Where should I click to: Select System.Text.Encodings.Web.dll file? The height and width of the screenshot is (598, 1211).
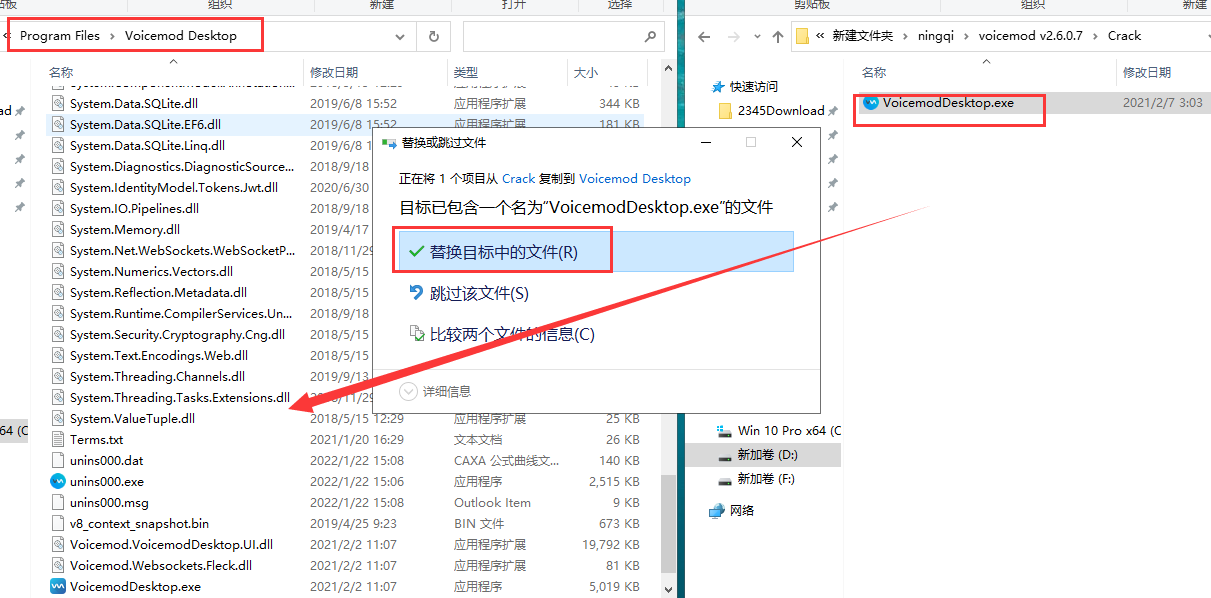point(159,356)
